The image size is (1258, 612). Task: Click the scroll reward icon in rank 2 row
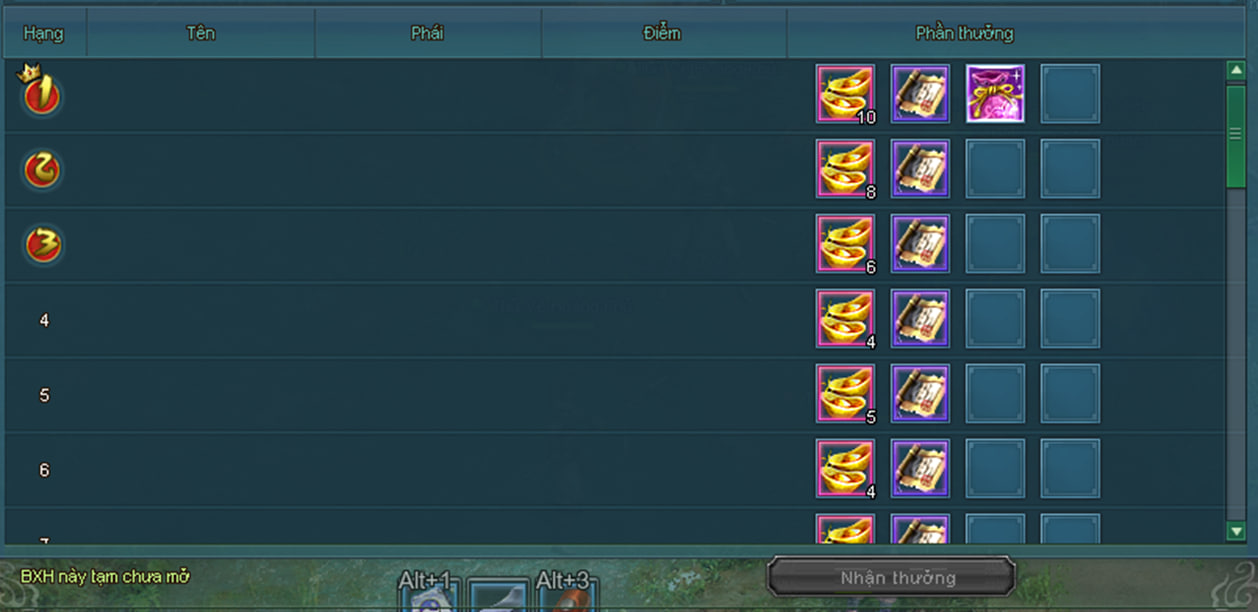coord(920,169)
